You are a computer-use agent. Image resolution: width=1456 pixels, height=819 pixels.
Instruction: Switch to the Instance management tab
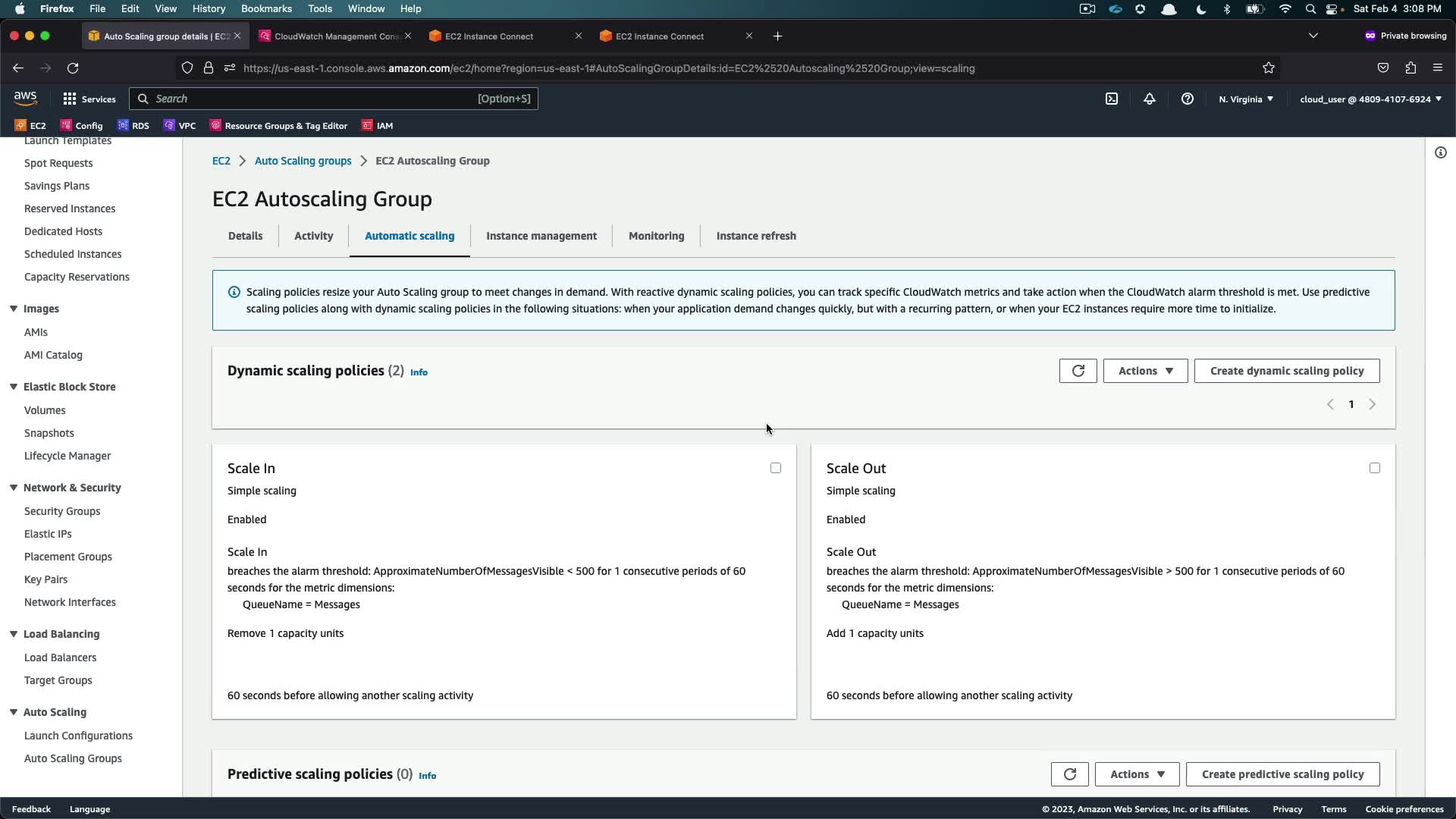click(541, 236)
